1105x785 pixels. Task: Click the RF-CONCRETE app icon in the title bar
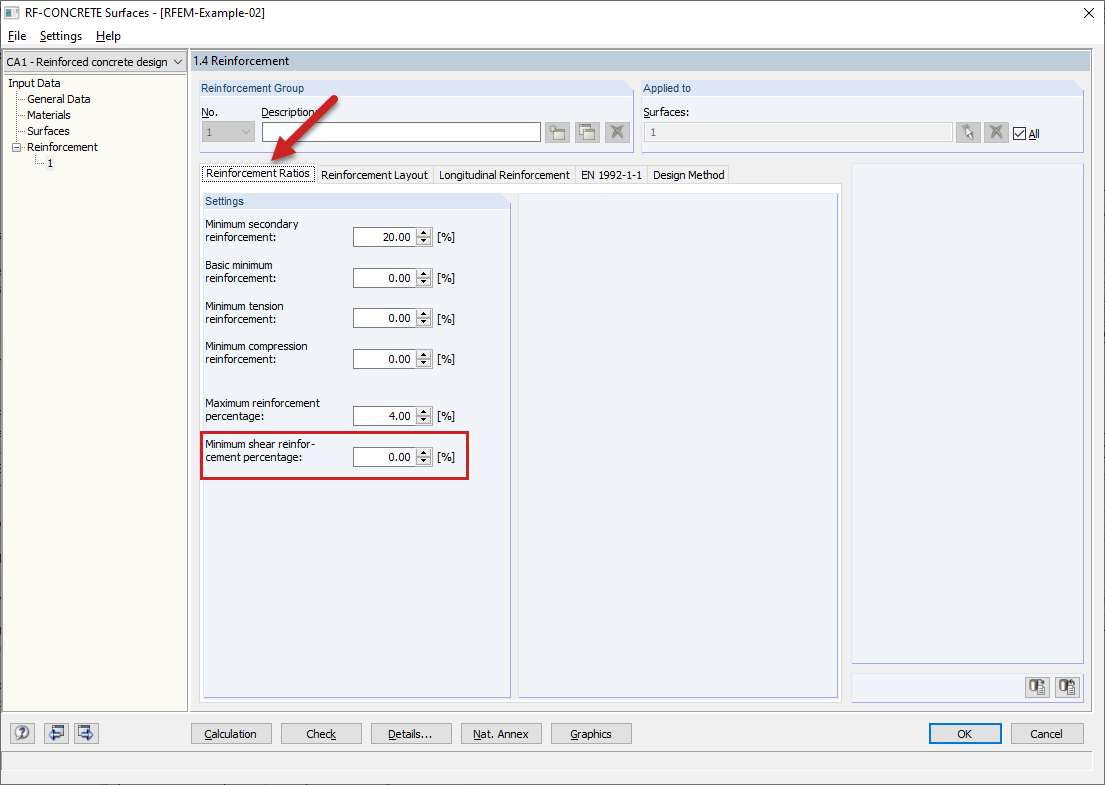point(12,13)
